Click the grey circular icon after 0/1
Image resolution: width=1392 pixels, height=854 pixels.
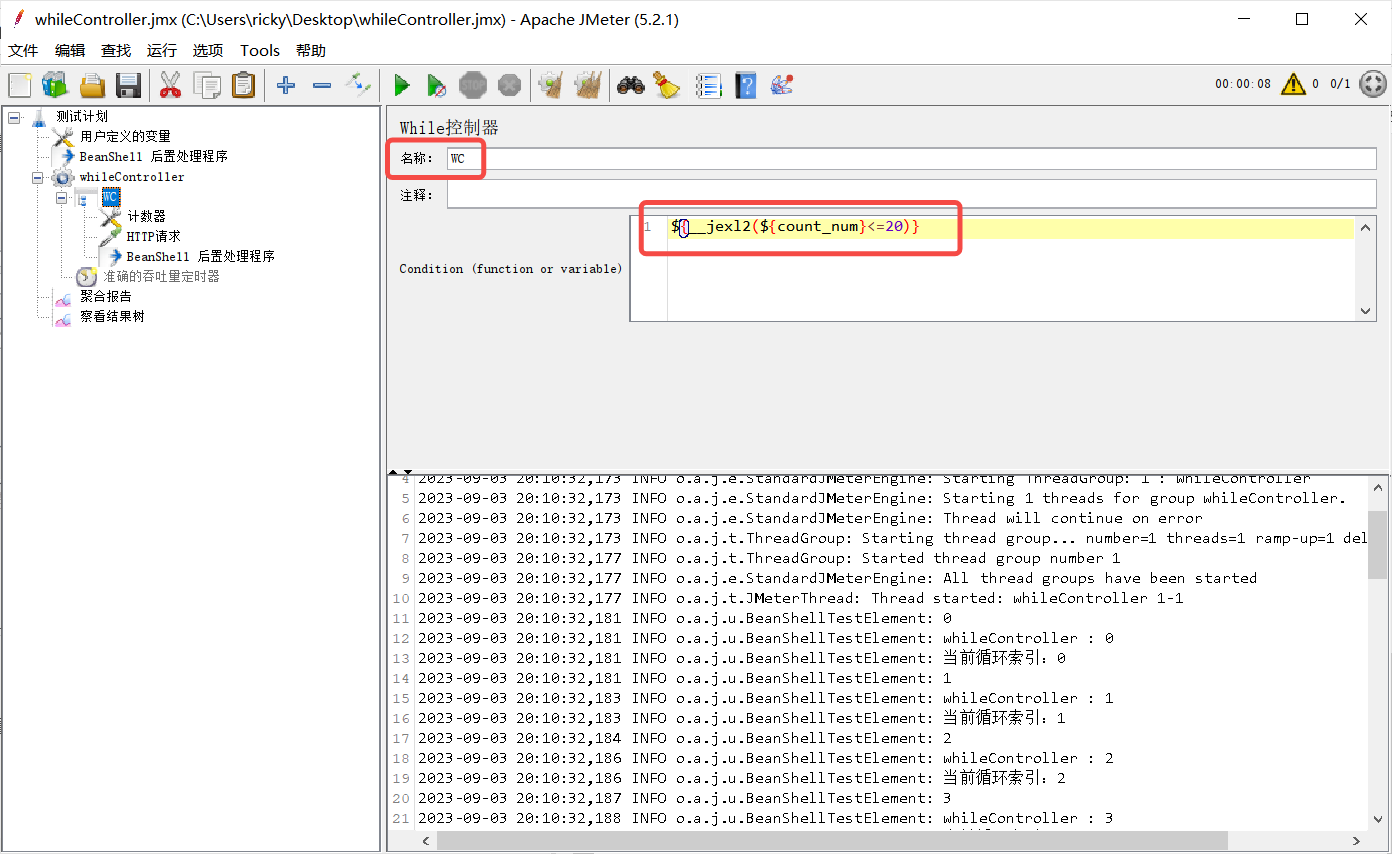click(x=1373, y=84)
